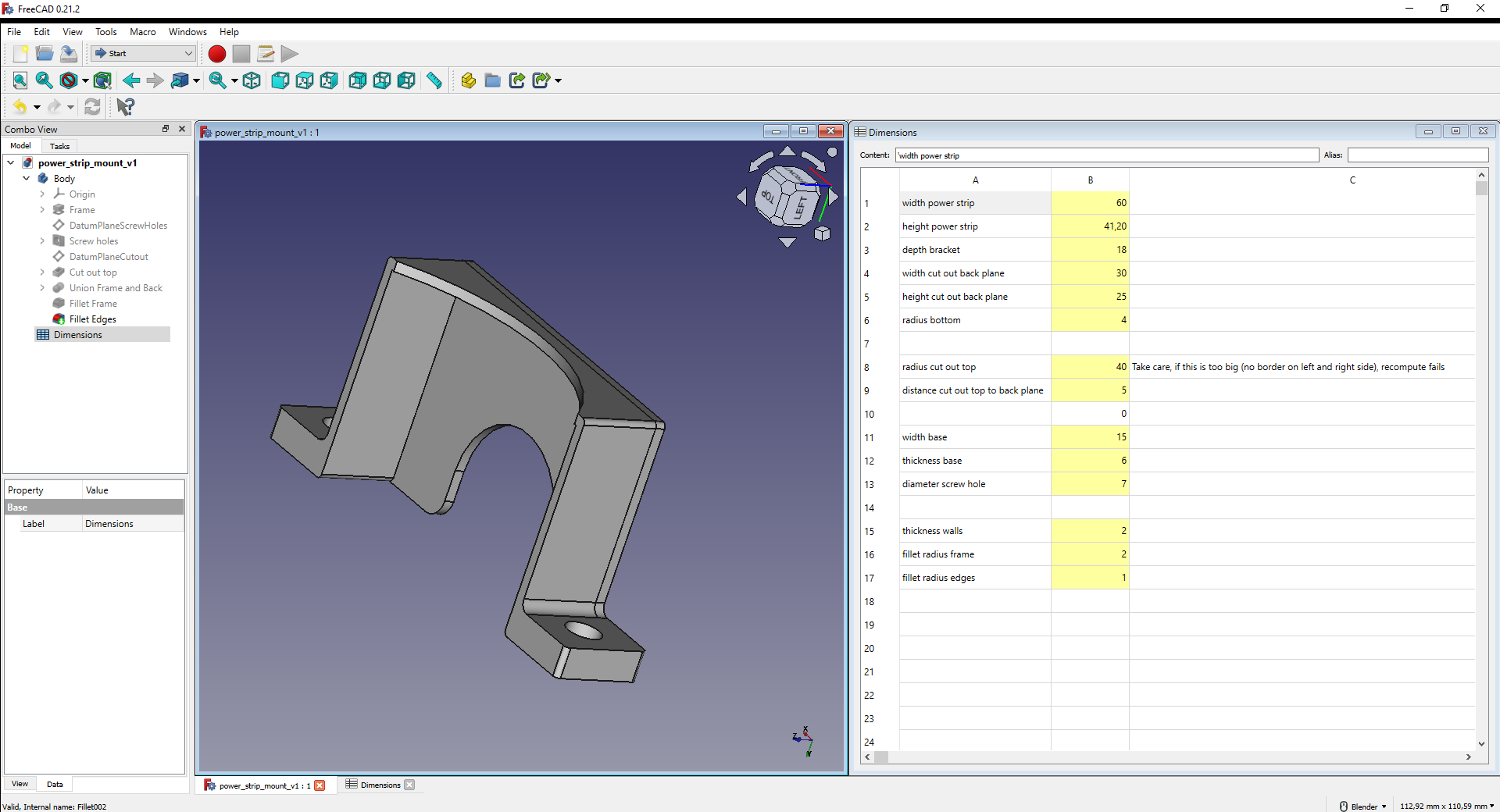
Task: Collapse the power_strip_mount_v1 document tree
Action: click(x=11, y=163)
